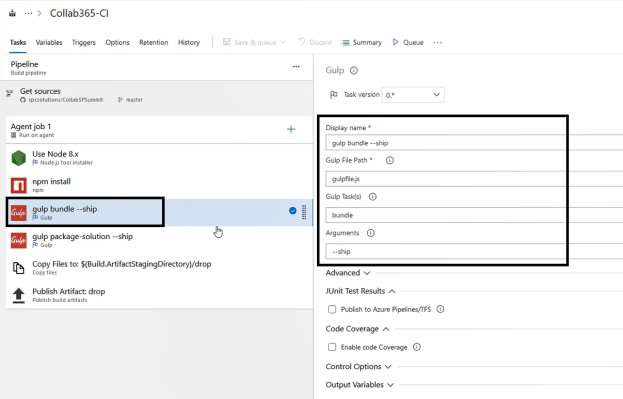Viewport: 623px width, 399px height.
Task: Click the Gulp File Path info icon
Action: (390, 160)
